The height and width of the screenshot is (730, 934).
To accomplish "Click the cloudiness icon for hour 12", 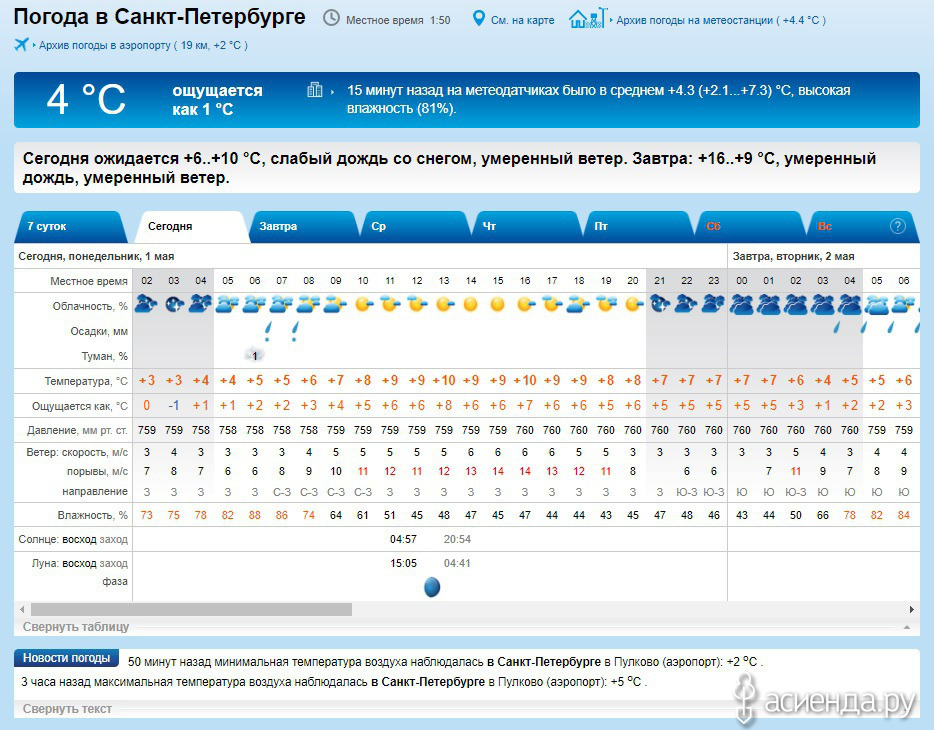I will tap(417, 305).
